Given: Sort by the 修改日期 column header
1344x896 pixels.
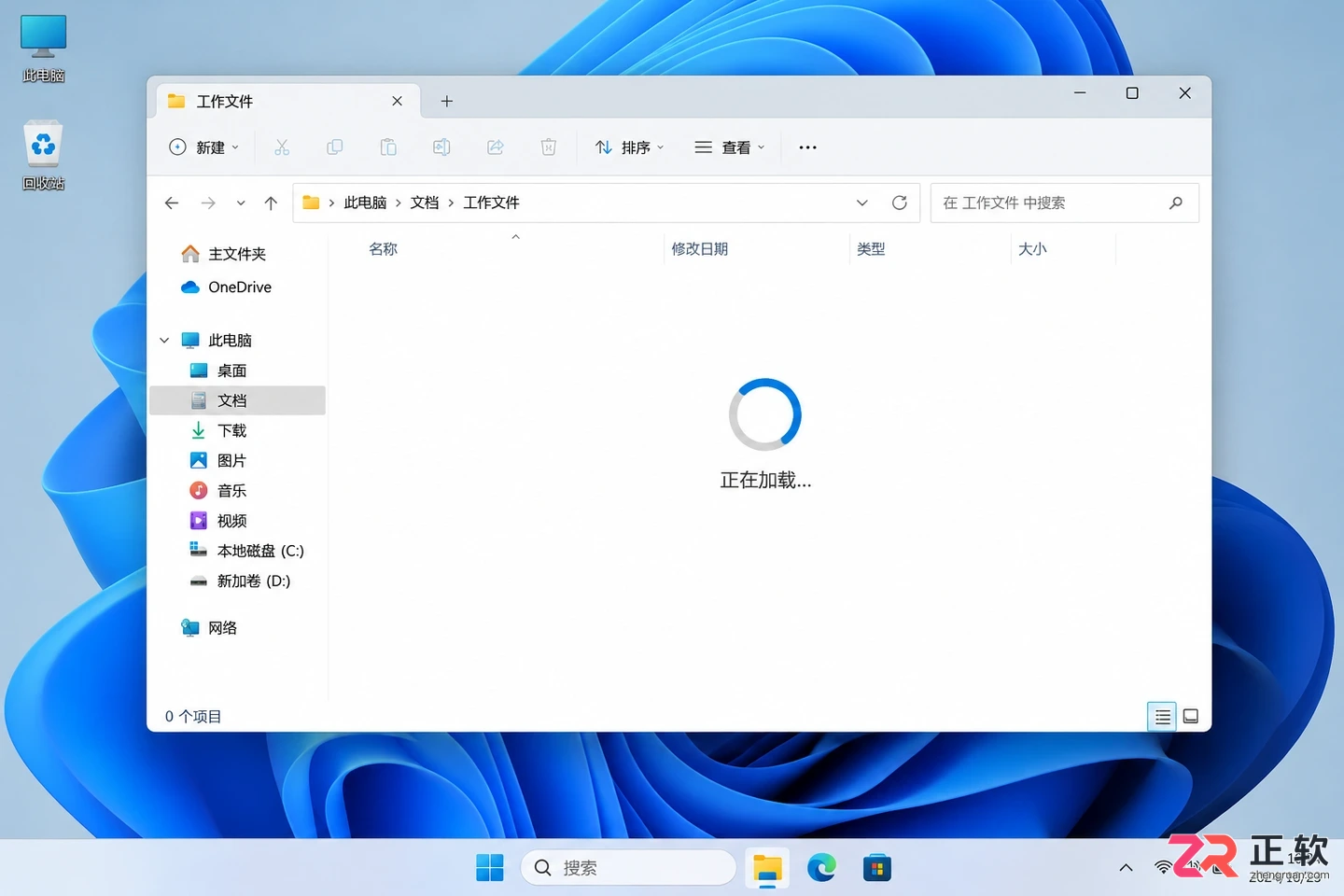Looking at the screenshot, I should [700, 249].
